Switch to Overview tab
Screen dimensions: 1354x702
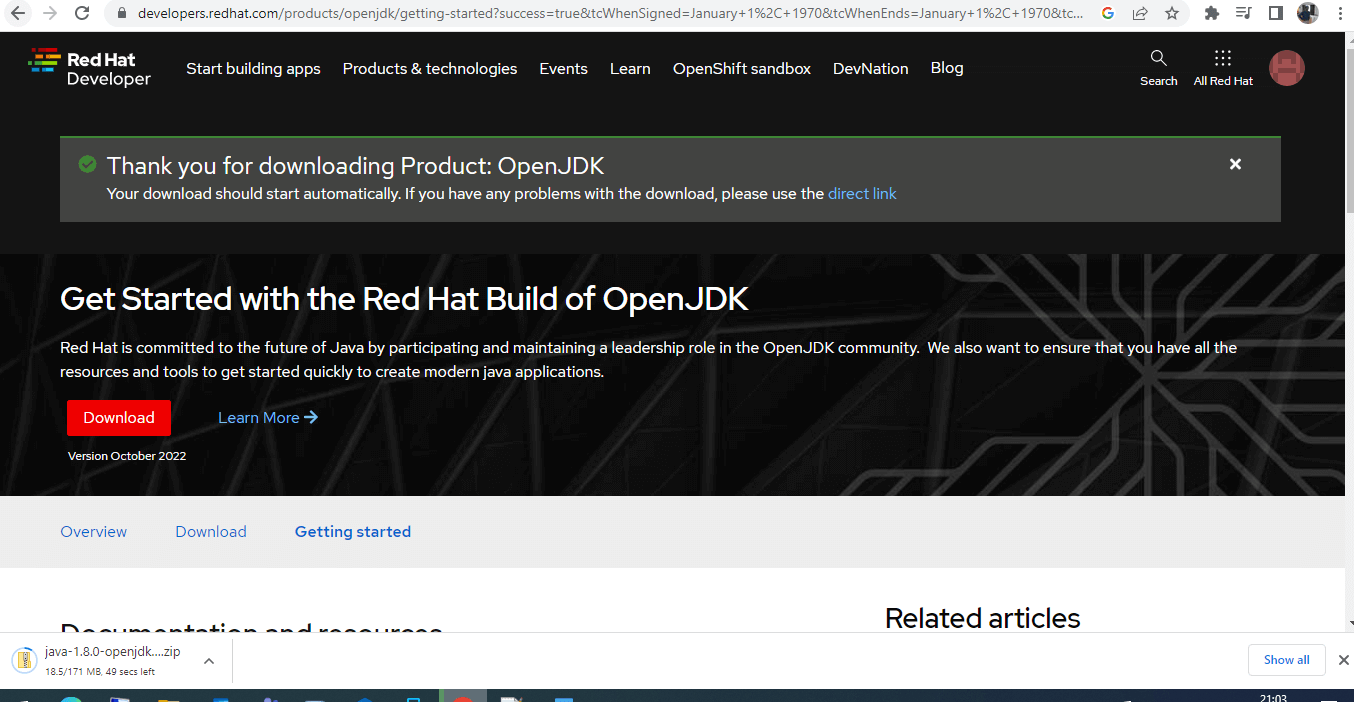94,532
